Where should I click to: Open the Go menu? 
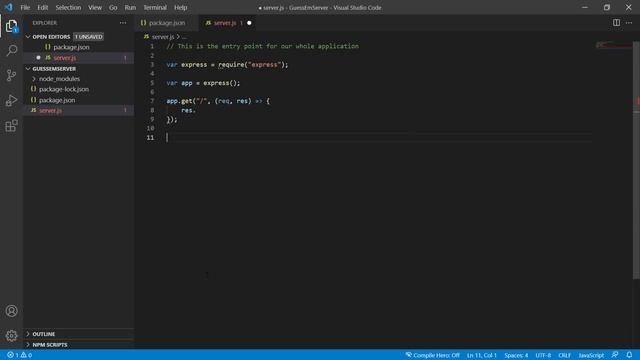(113, 7)
